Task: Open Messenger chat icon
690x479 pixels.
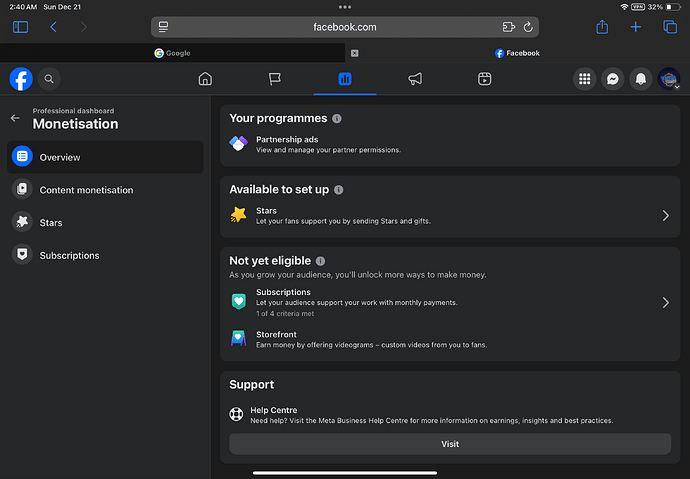Action: [x=613, y=79]
